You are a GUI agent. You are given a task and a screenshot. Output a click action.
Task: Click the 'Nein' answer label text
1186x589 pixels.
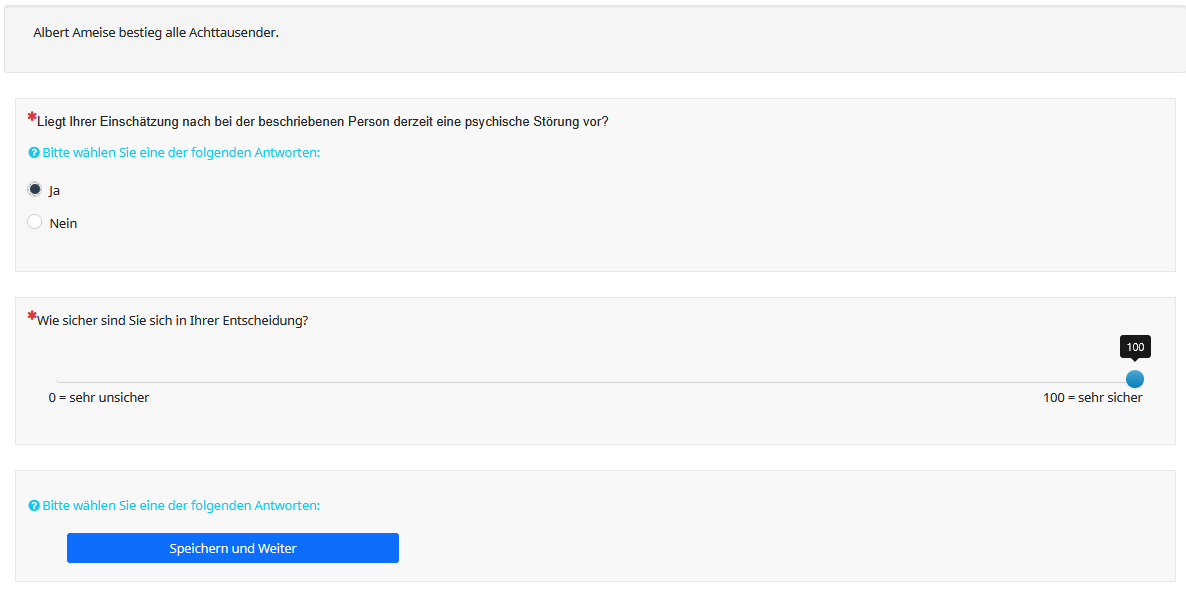[63, 224]
